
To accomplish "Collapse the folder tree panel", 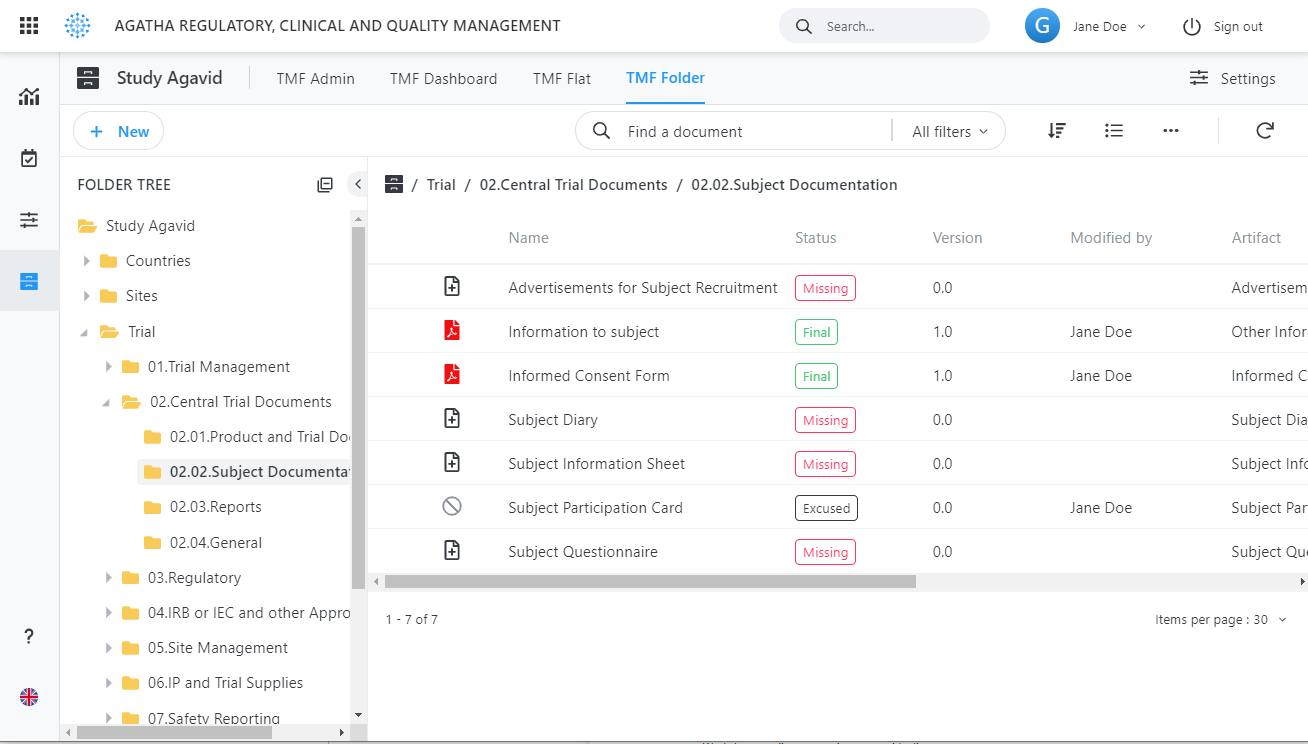I will pyautogui.click(x=357, y=184).
